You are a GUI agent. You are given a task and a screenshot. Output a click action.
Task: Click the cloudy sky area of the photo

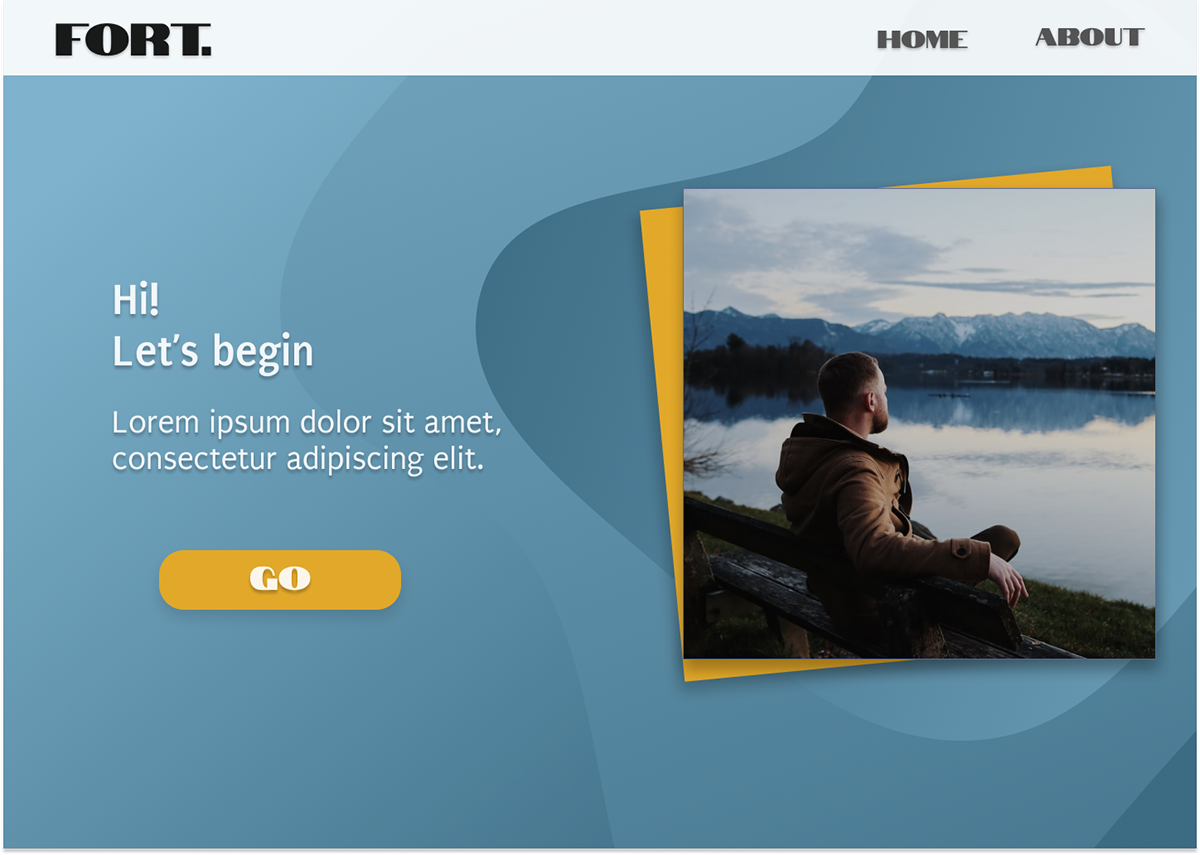coord(919,250)
